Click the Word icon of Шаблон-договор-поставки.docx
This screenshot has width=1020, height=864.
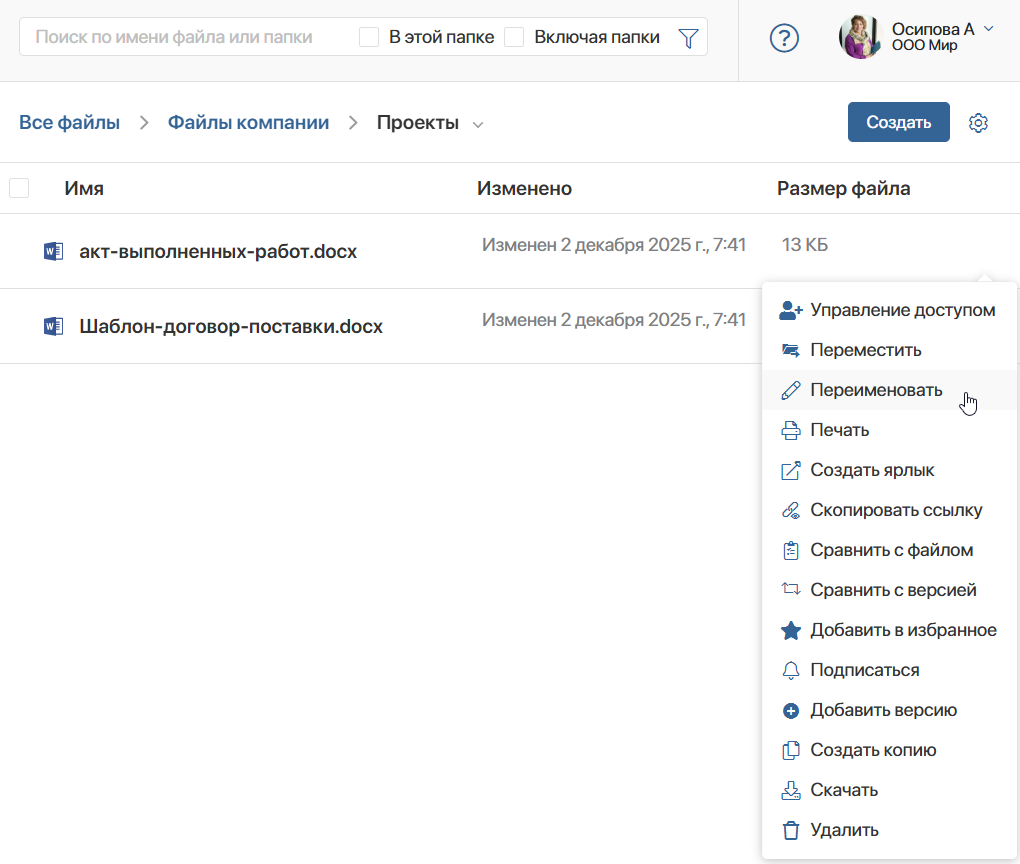pos(53,326)
